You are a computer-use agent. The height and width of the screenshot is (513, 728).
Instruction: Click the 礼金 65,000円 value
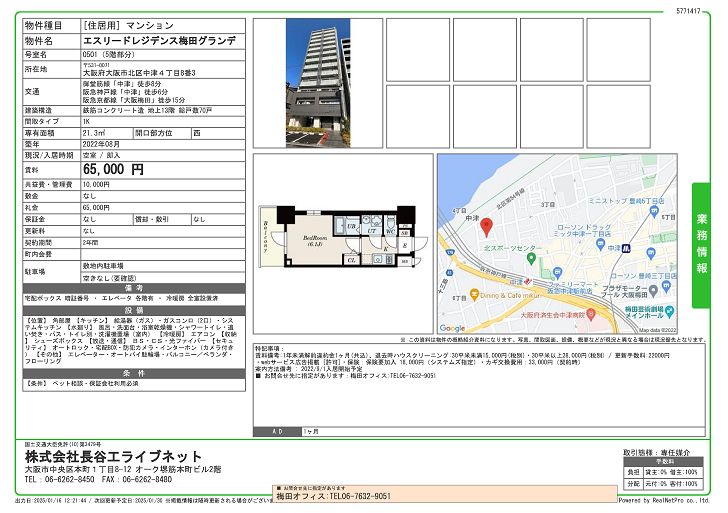[x=96, y=208]
